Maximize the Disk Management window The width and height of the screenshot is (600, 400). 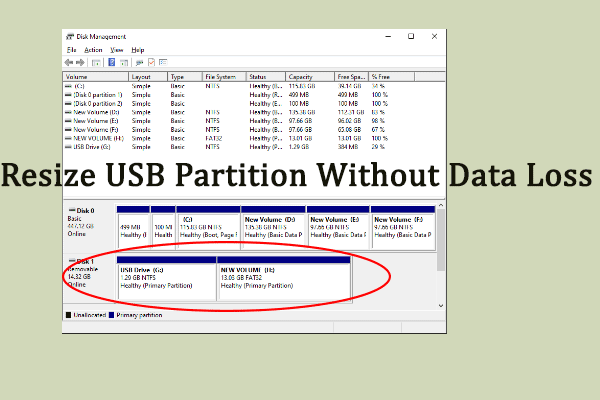[411, 36]
